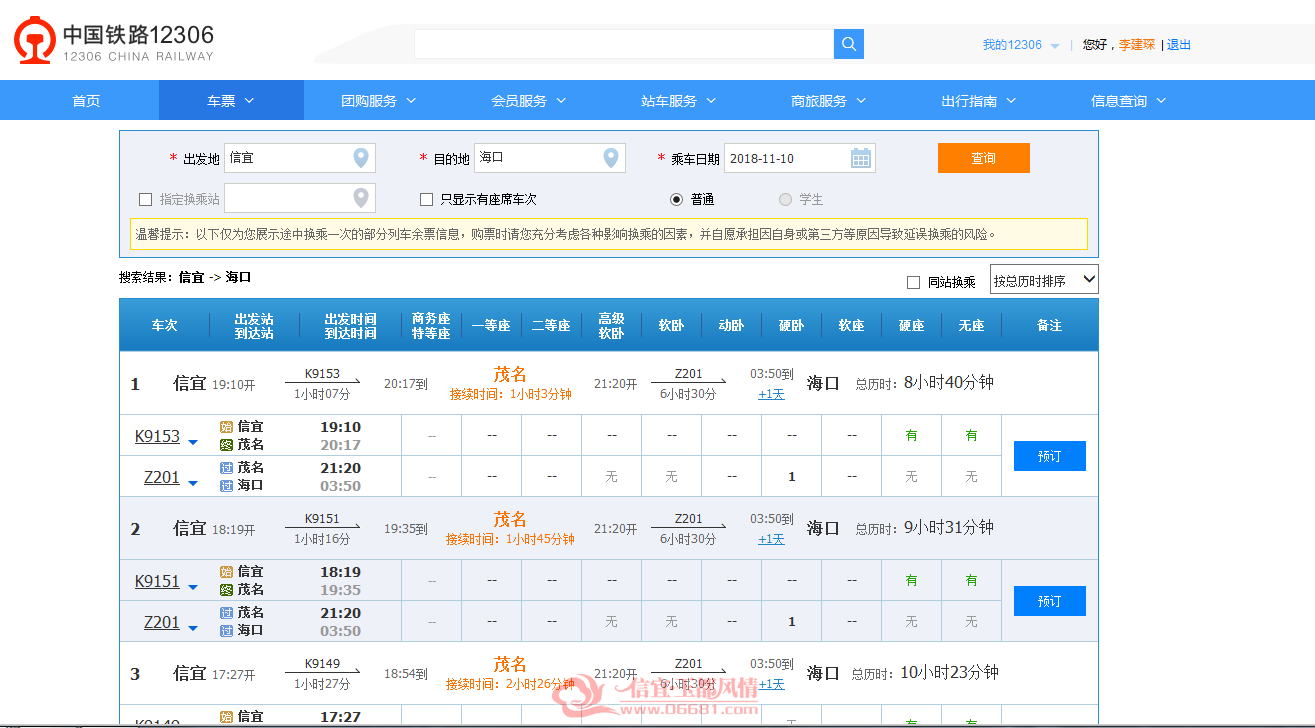
Task: Open the 首页 nav item
Action: click(86, 100)
